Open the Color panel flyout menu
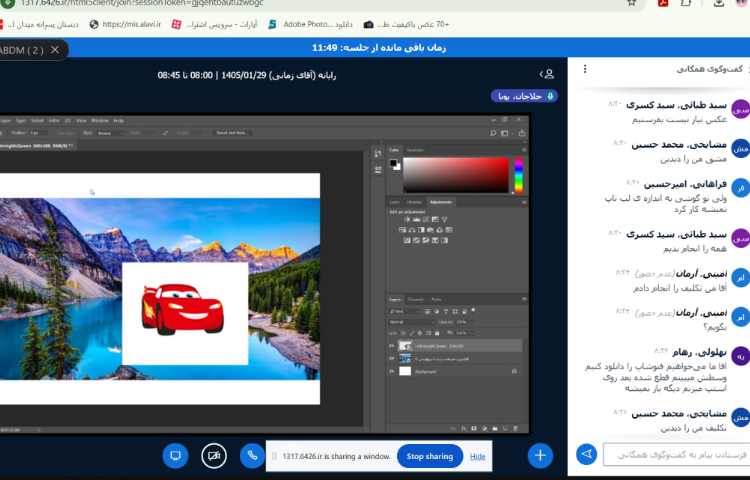This screenshot has width=750, height=480. pyautogui.click(x=524, y=150)
